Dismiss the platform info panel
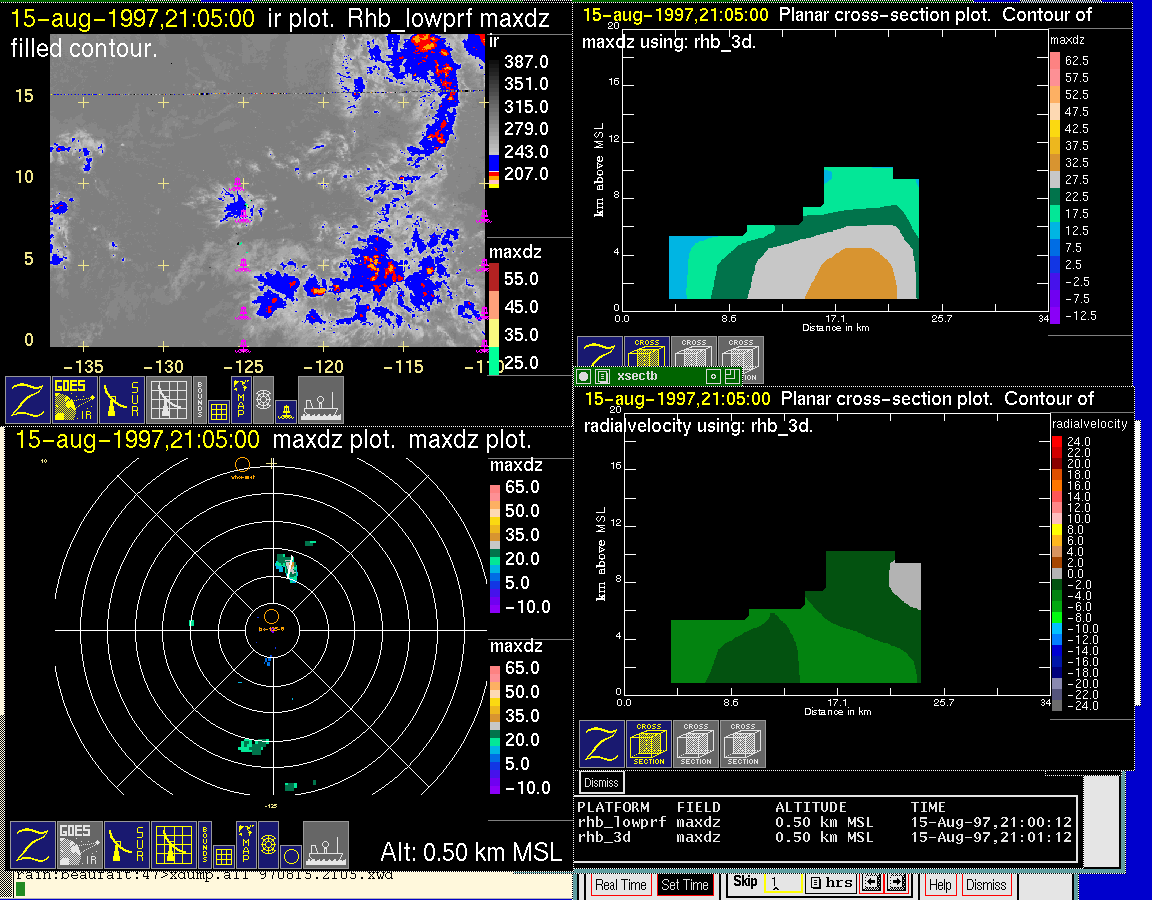This screenshot has width=1152, height=900. 601,782
